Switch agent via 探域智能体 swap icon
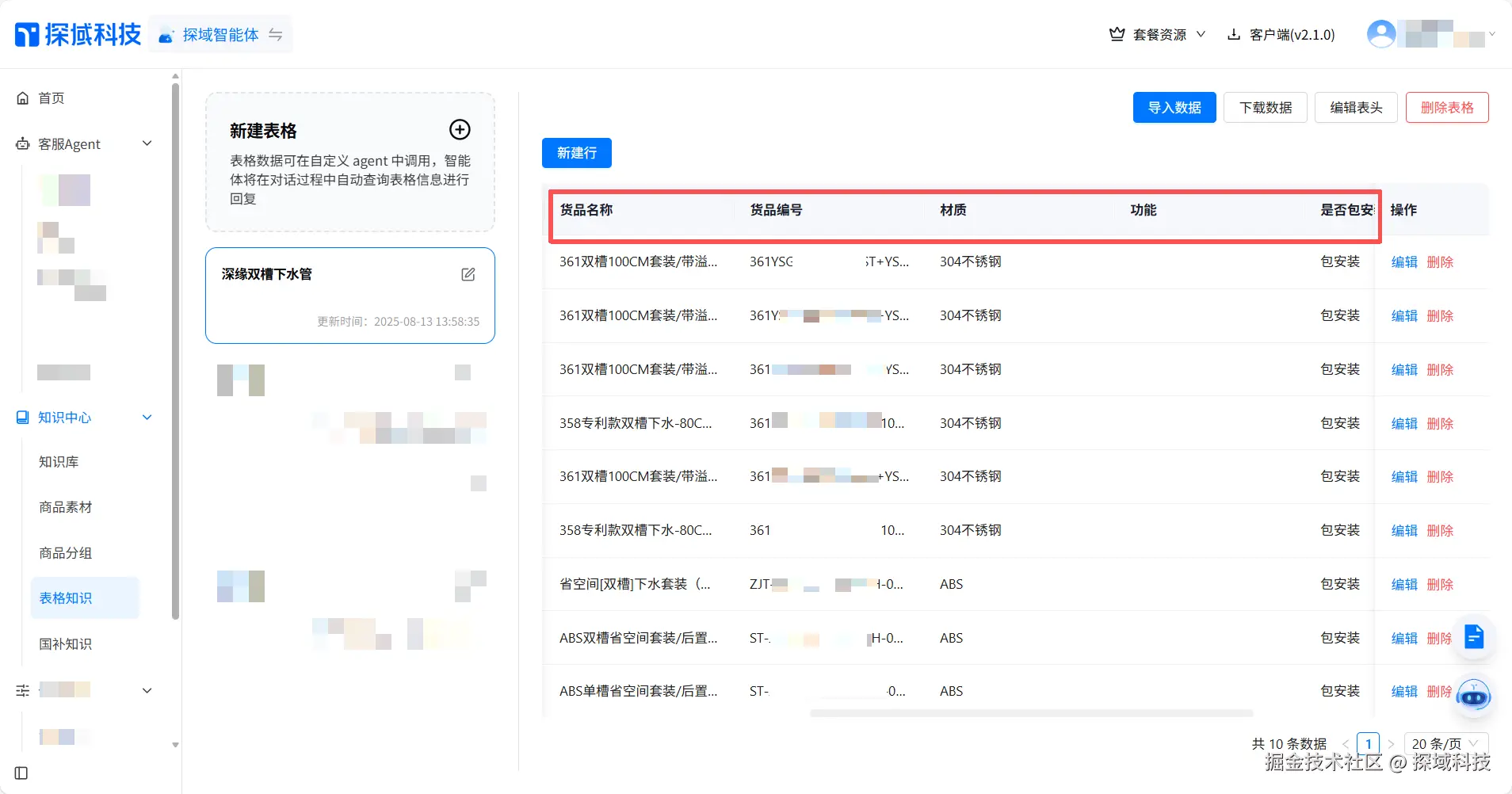The image size is (1512, 794). click(276, 35)
